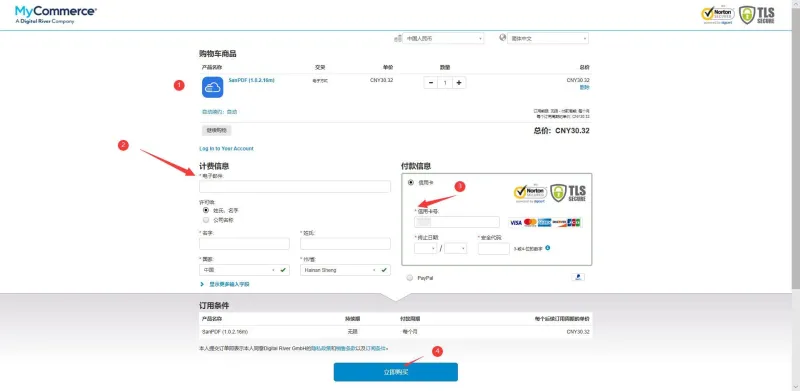Click the remove link under the CNY30.32 total
800x391 pixels.
(584, 87)
